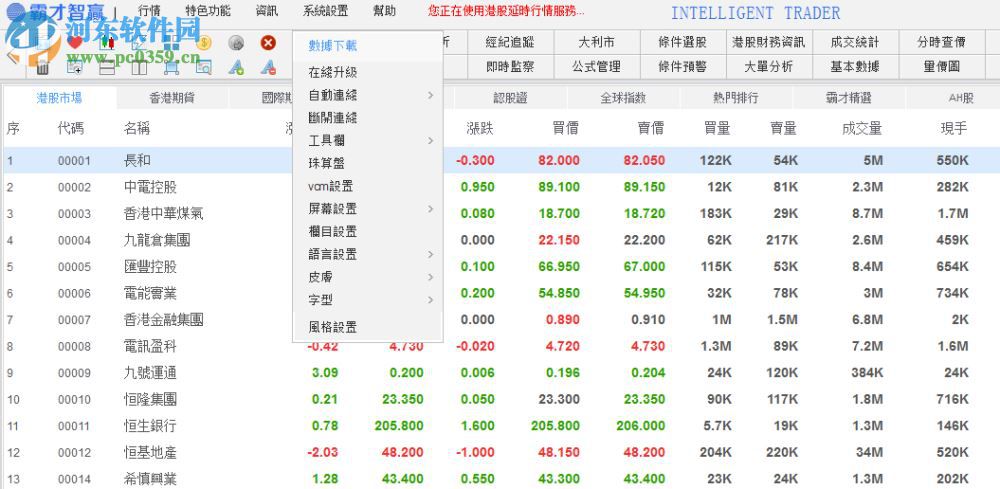The image size is (1000, 489).
Task: Click the 條件選股 button
Action: (682, 43)
